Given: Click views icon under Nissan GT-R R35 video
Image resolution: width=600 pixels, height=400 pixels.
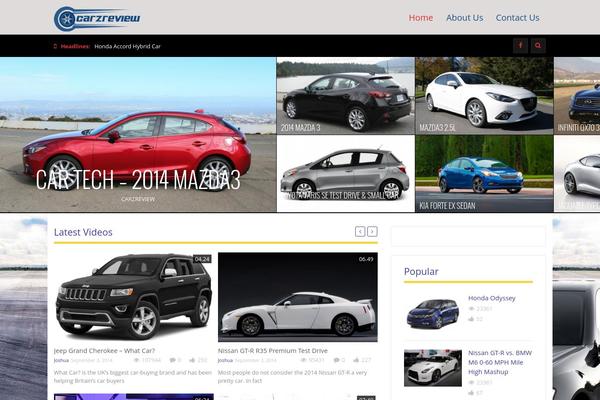Looking at the screenshot, I should (x=303, y=360).
